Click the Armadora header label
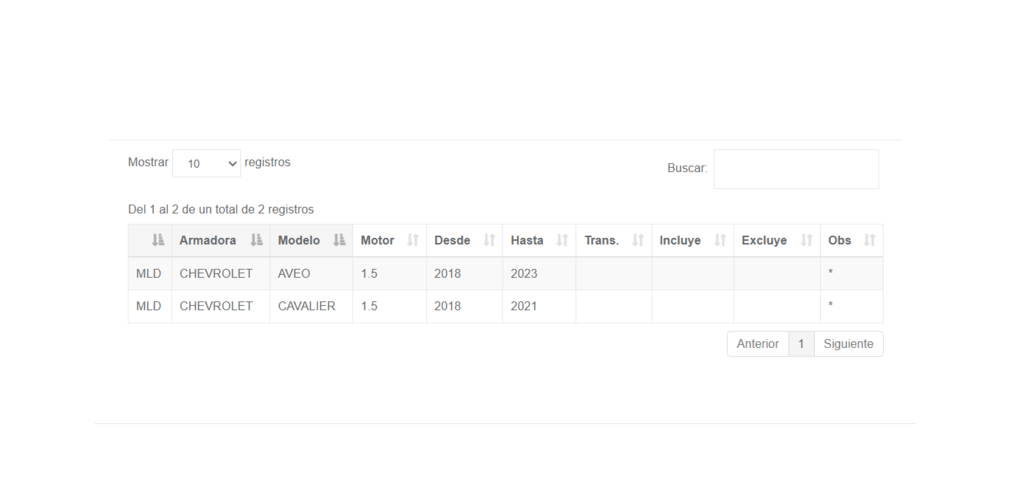1024x489 pixels. 208,240
